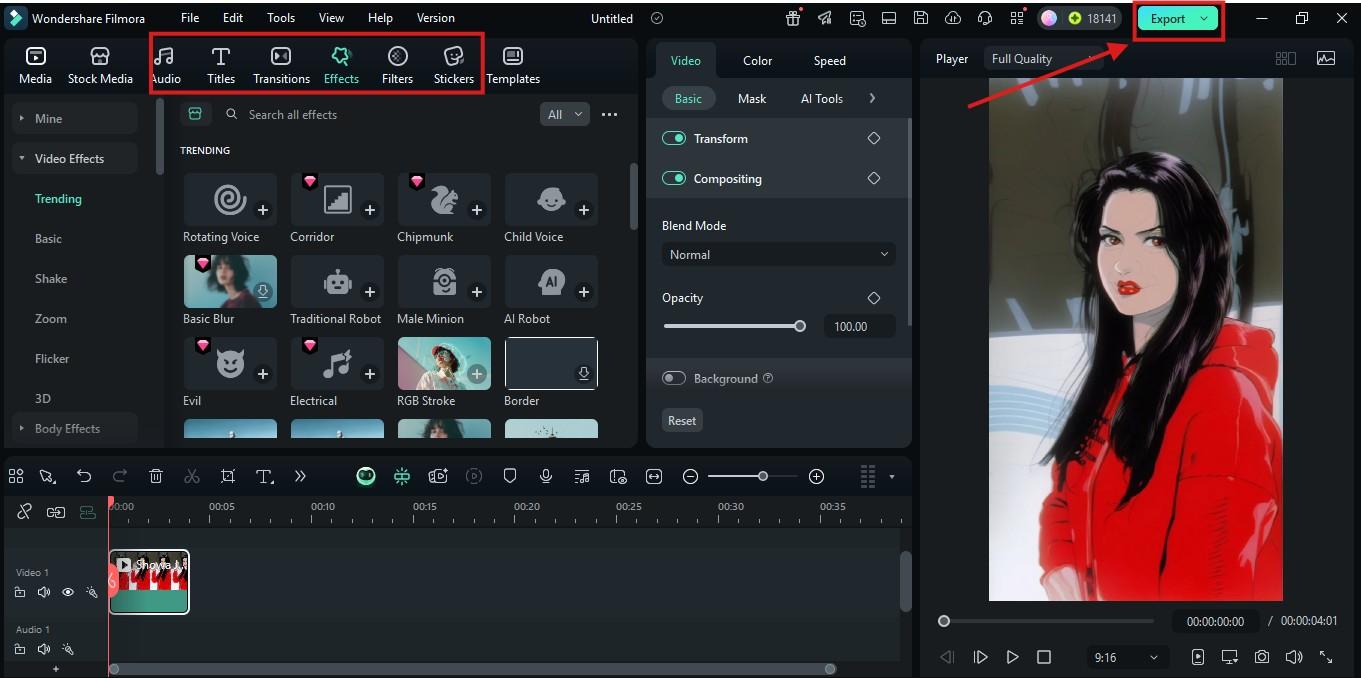The height and width of the screenshot is (678, 1361).
Task: Open the three-dot more options menu
Action: coord(610,115)
